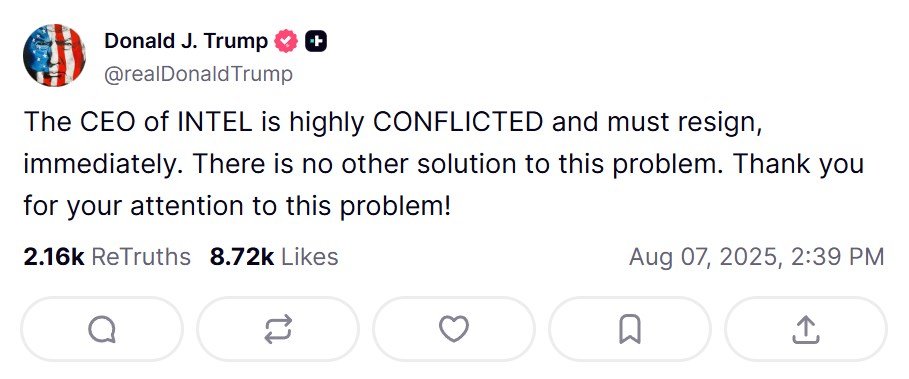Image resolution: width=909 pixels, height=379 pixels.
Task: Open the flag-painted profile avatar
Action: pyautogui.click(x=54, y=56)
